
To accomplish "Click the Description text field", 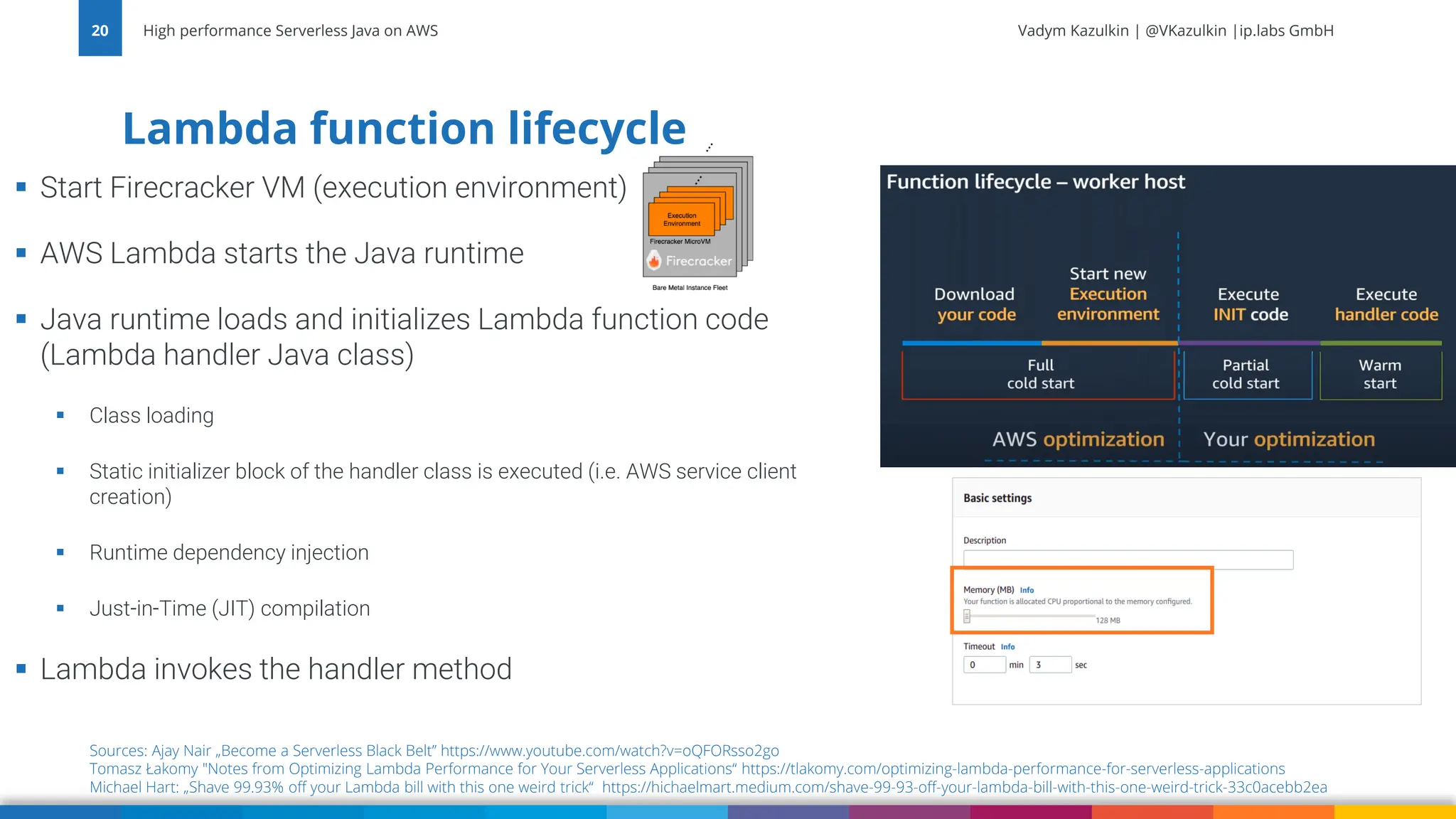I will click(1128, 560).
